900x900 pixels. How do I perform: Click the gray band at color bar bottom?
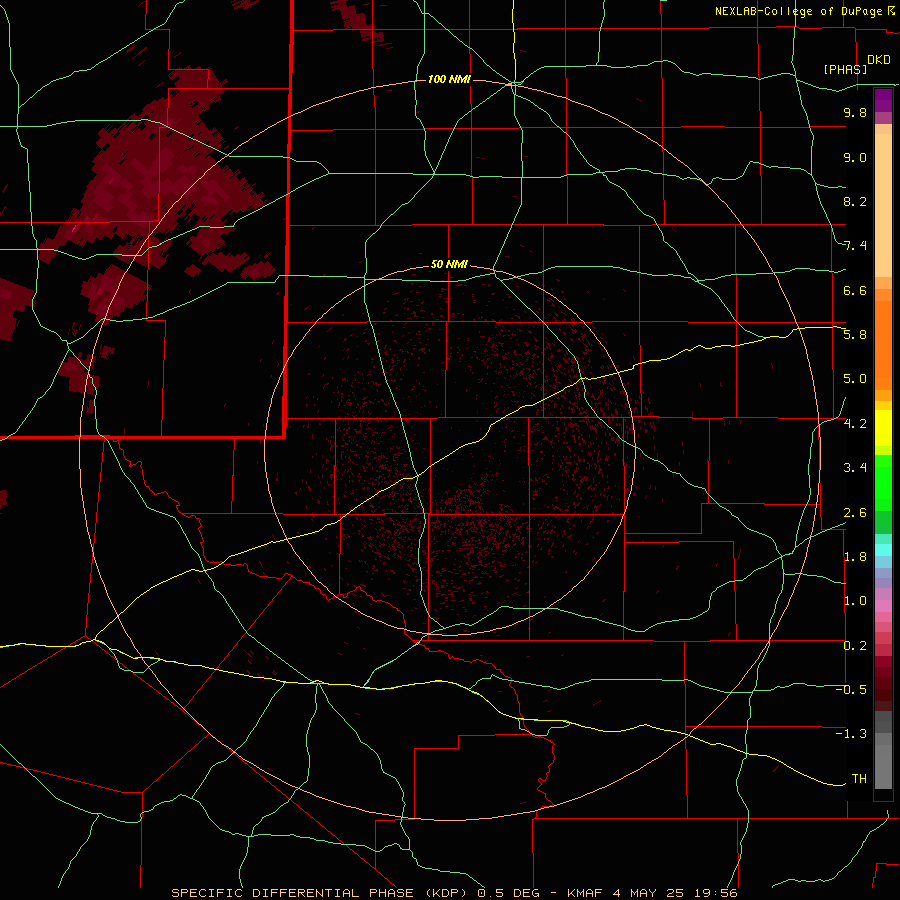(x=883, y=752)
